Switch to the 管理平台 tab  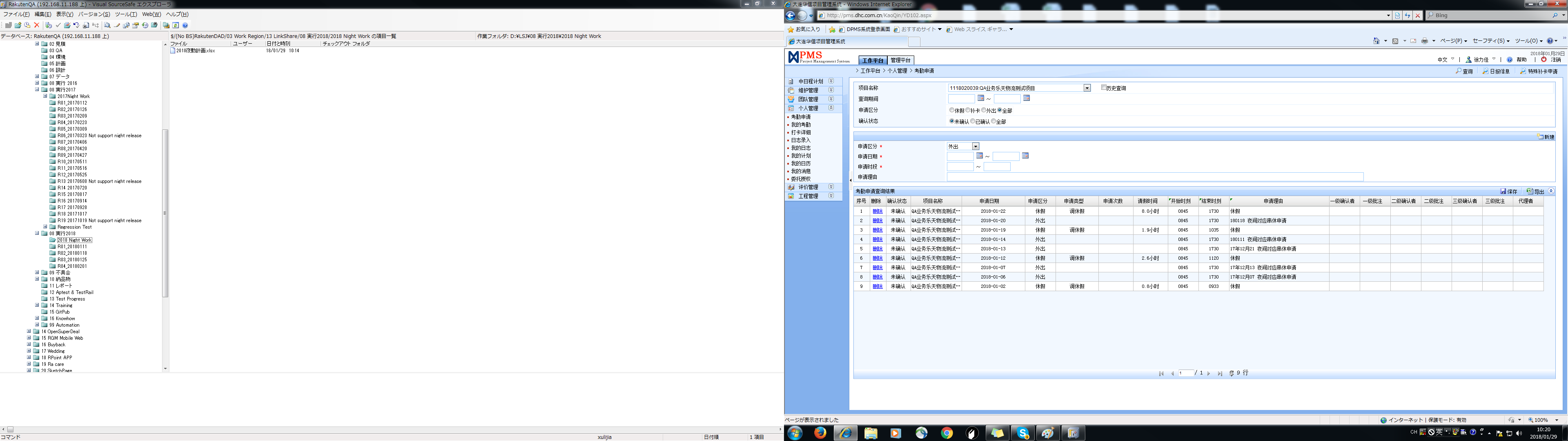(x=900, y=60)
